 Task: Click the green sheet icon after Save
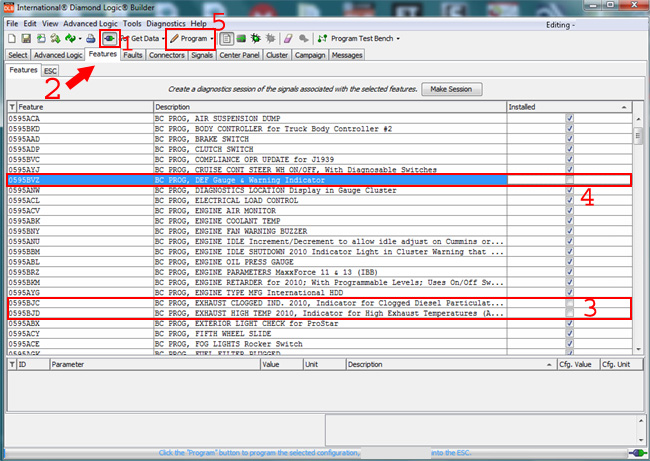click(41, 39)
